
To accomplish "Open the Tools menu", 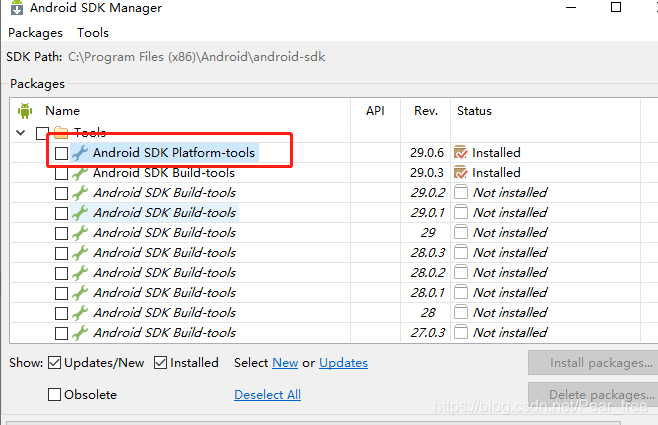I will tap(93, 33).
